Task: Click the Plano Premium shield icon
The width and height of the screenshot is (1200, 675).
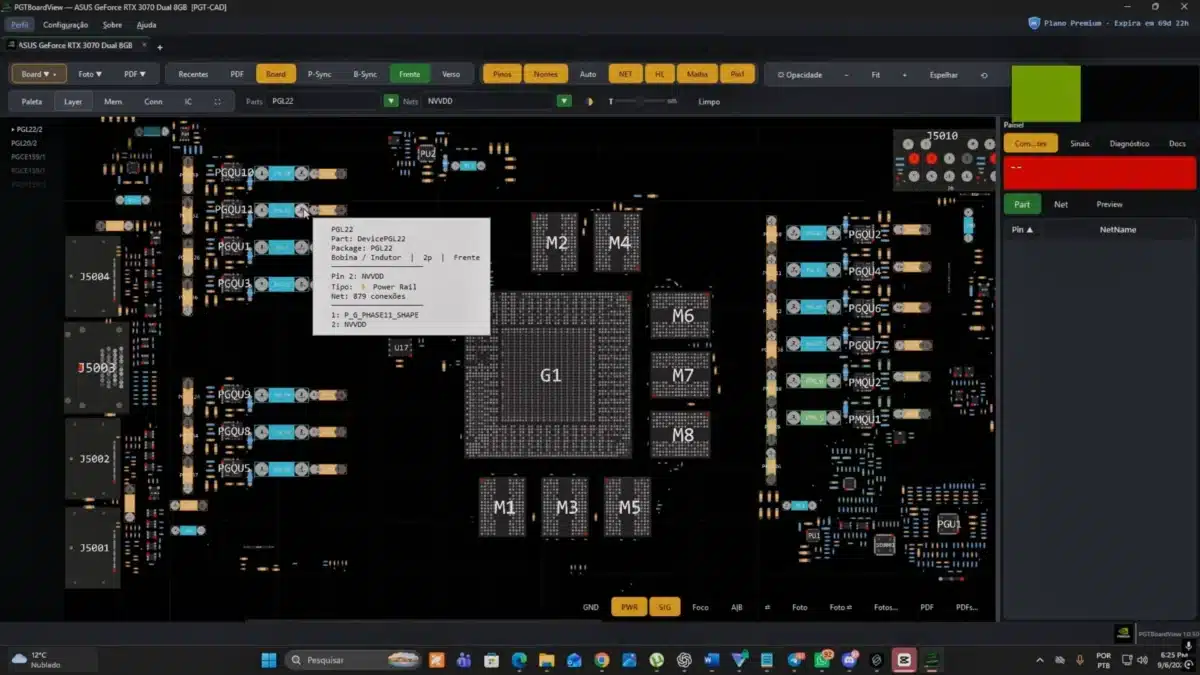Action: coord(1034,23)
